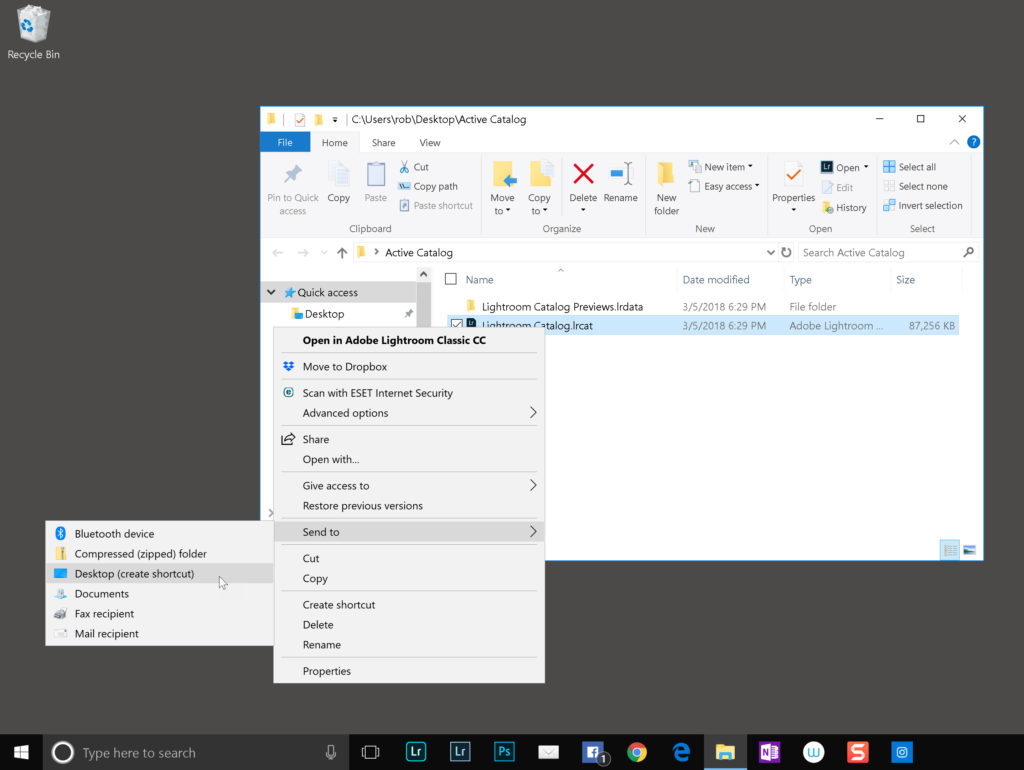Screen dimensions: 1024x770
Task: Open Microsoft Edge from the taskbar
Action: pos(681,752)
